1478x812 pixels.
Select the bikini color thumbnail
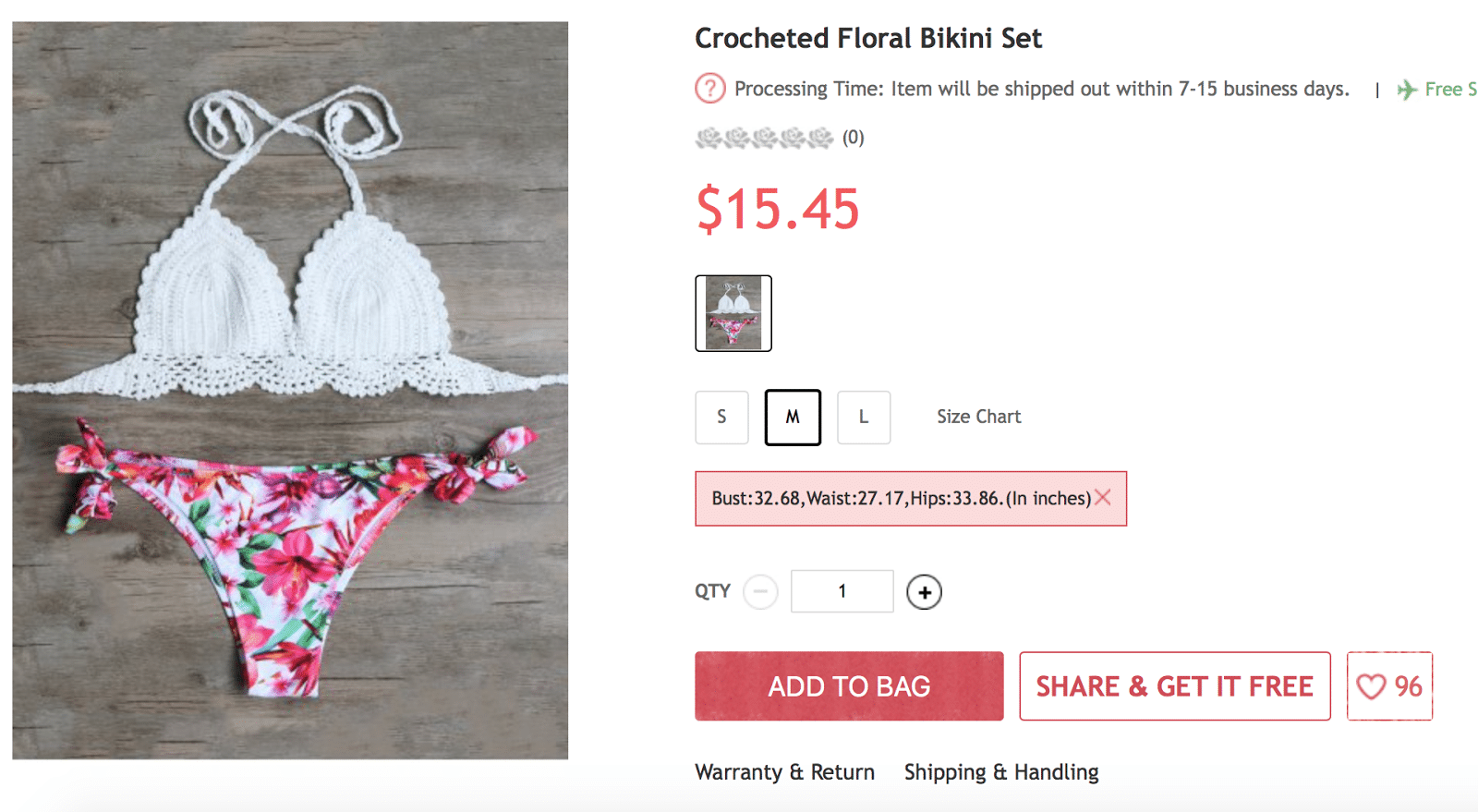point(733,313)
